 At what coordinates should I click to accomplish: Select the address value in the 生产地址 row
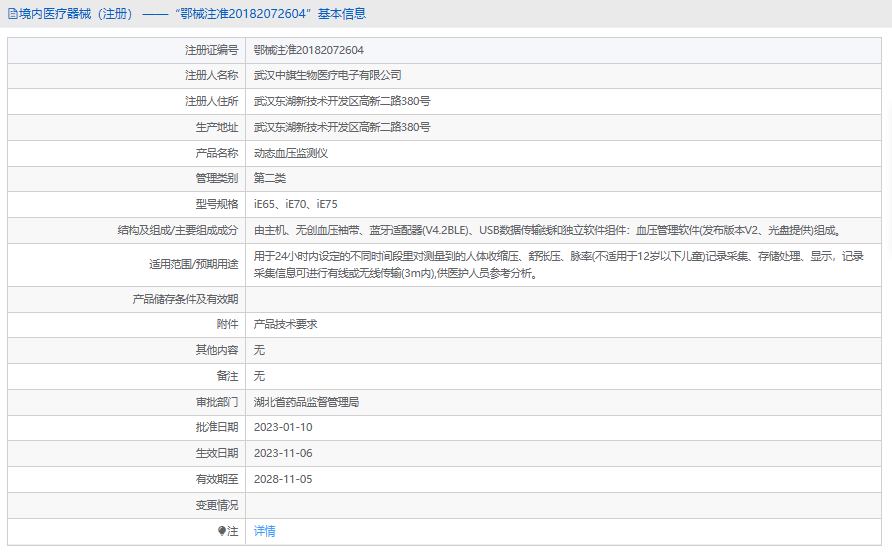click(x=342, y=127)
